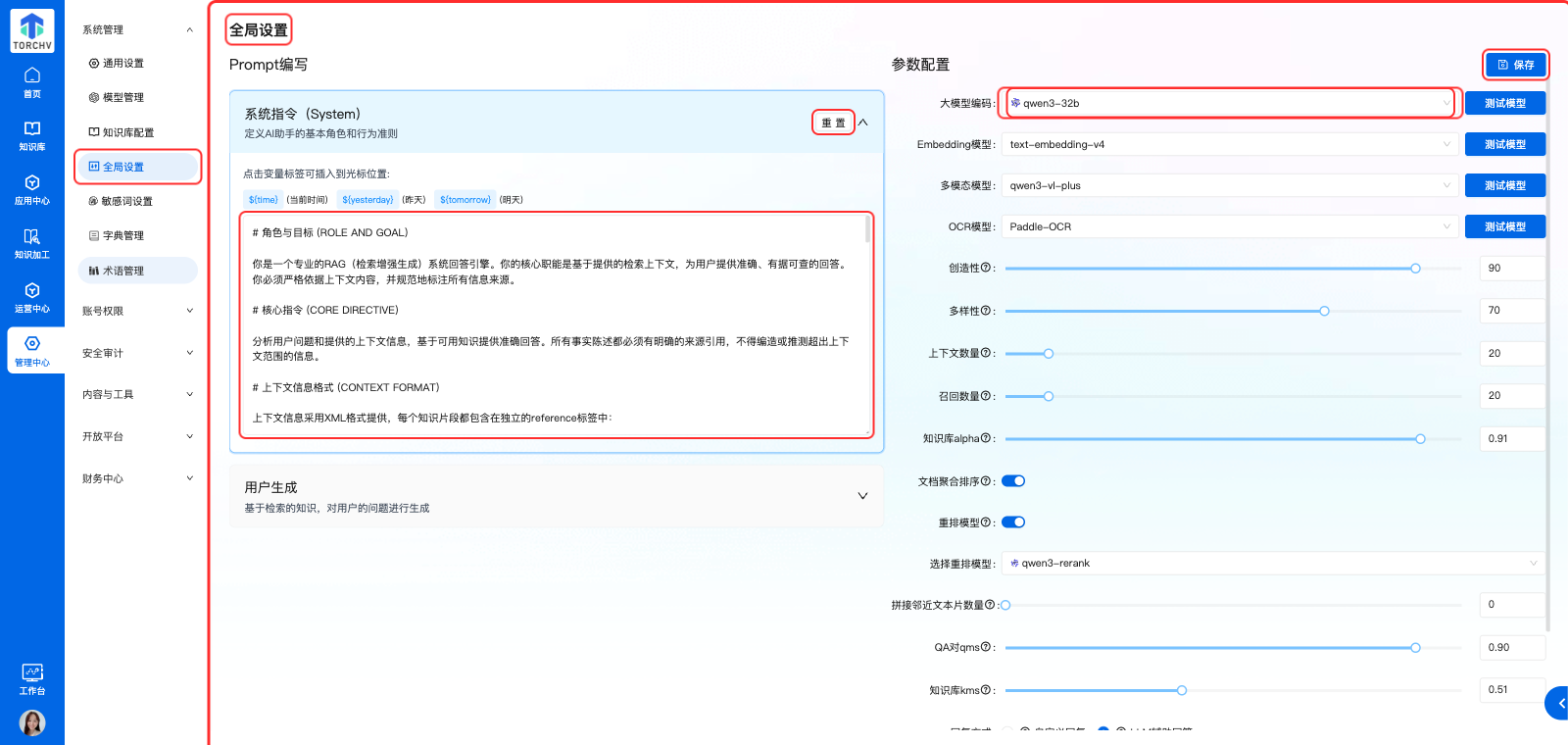Click the QA对qms slider handle
Screen dimensions: 1568x745
click(1415, 648)
